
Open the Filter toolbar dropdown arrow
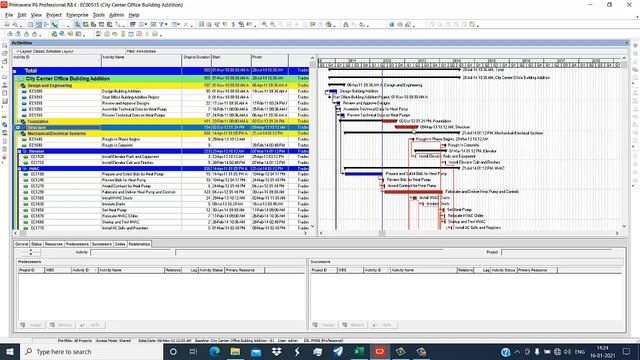point(166,24)
